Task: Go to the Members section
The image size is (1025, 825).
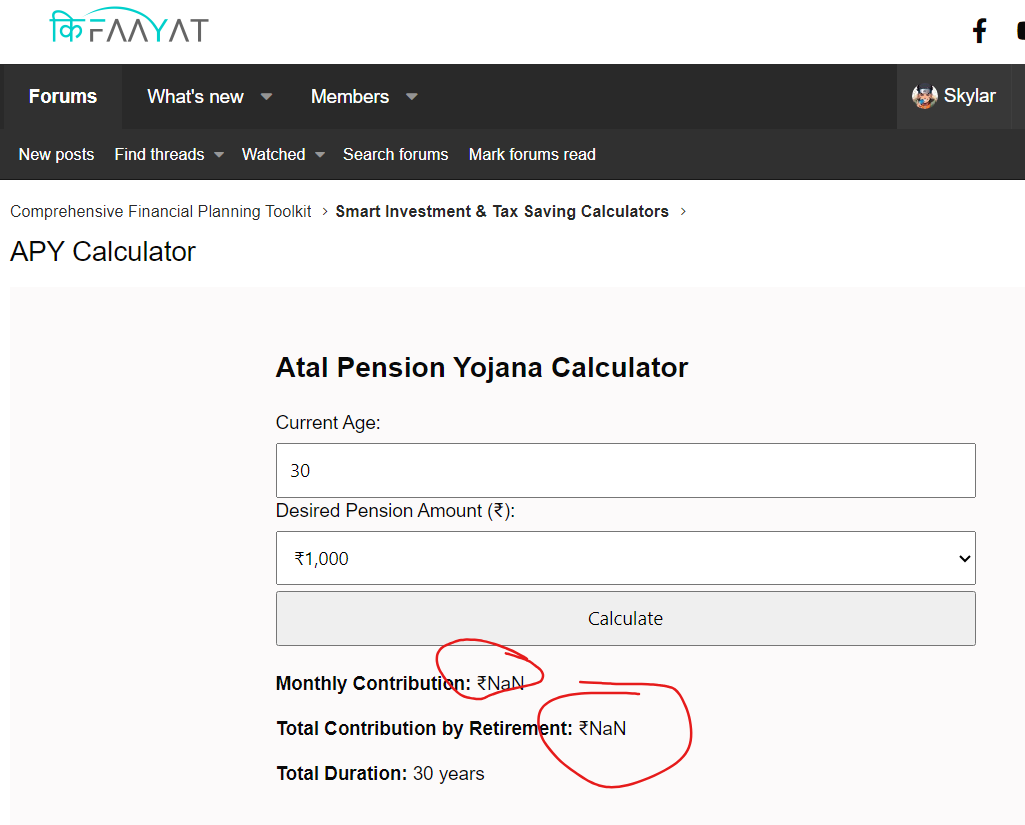Action: (x=349, y=97)
